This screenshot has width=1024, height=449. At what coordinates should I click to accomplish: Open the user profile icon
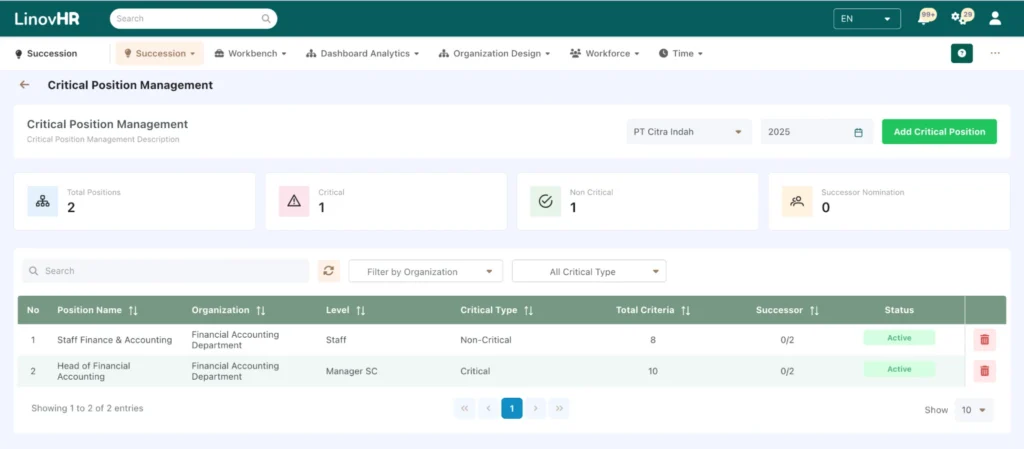[995, 18]
